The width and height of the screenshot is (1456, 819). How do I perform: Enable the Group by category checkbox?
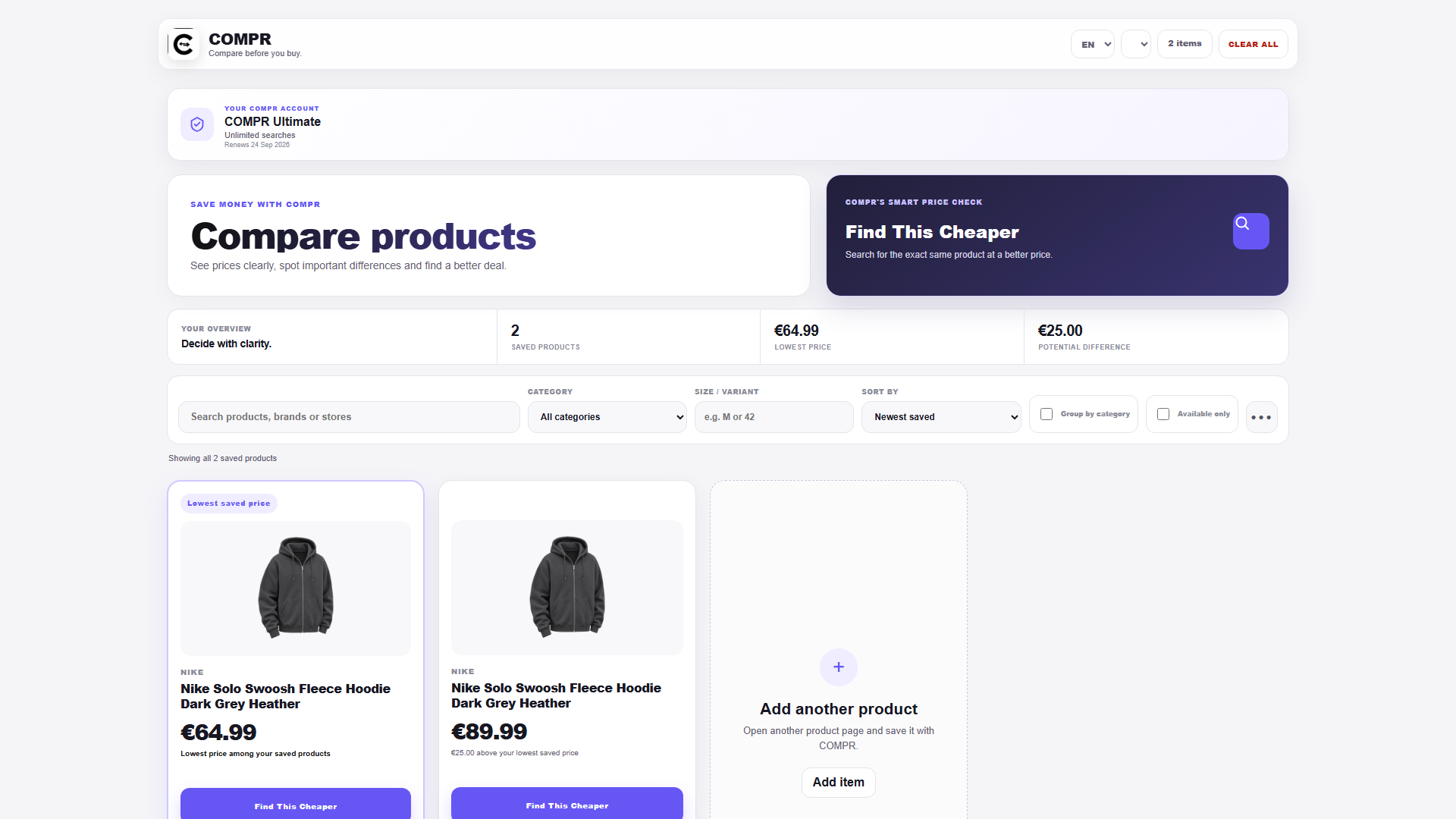tap(1046, 414)
